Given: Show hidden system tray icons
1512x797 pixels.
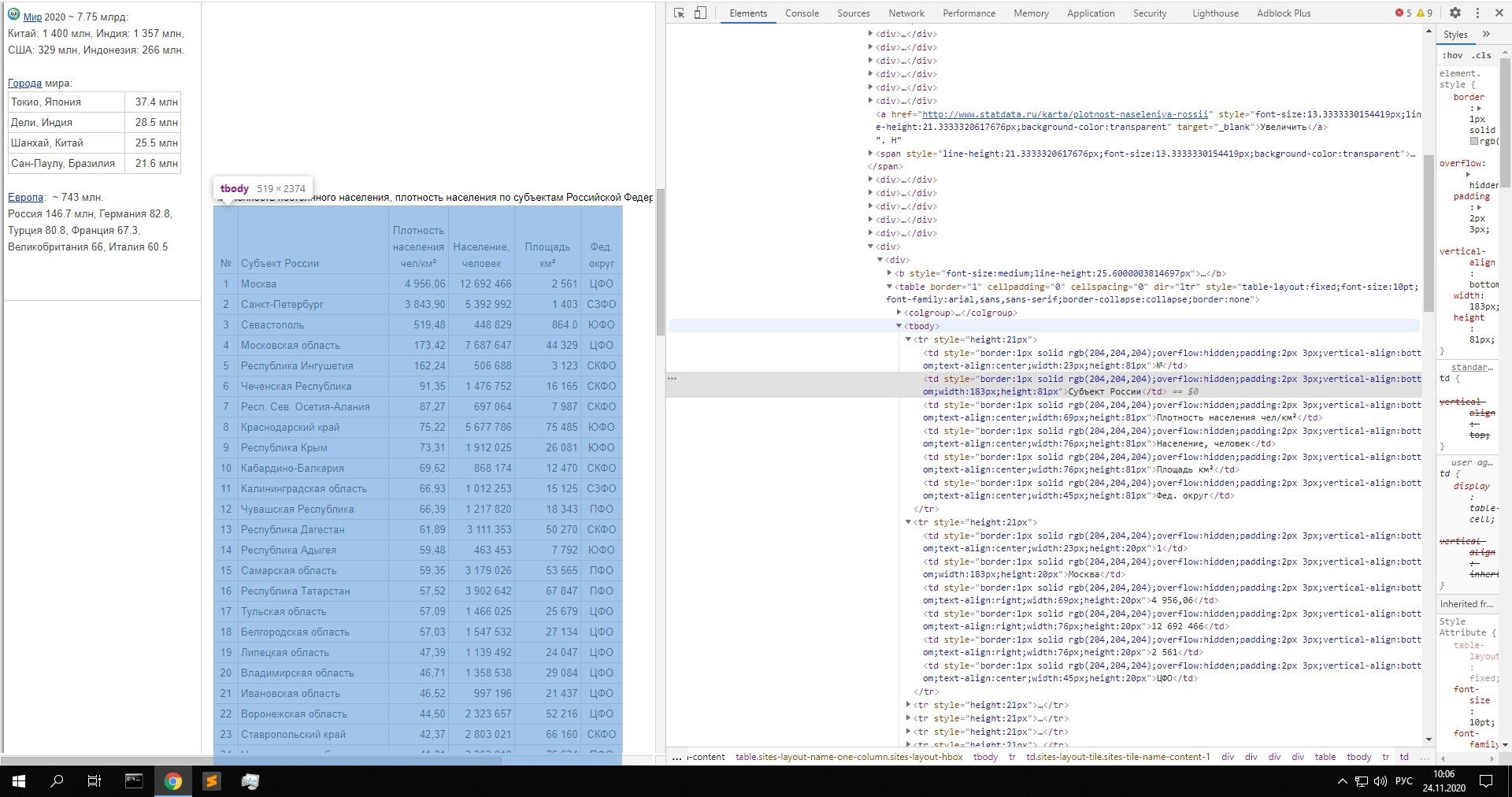Looking at the screenshot, I should click(x=1342, y=781).
